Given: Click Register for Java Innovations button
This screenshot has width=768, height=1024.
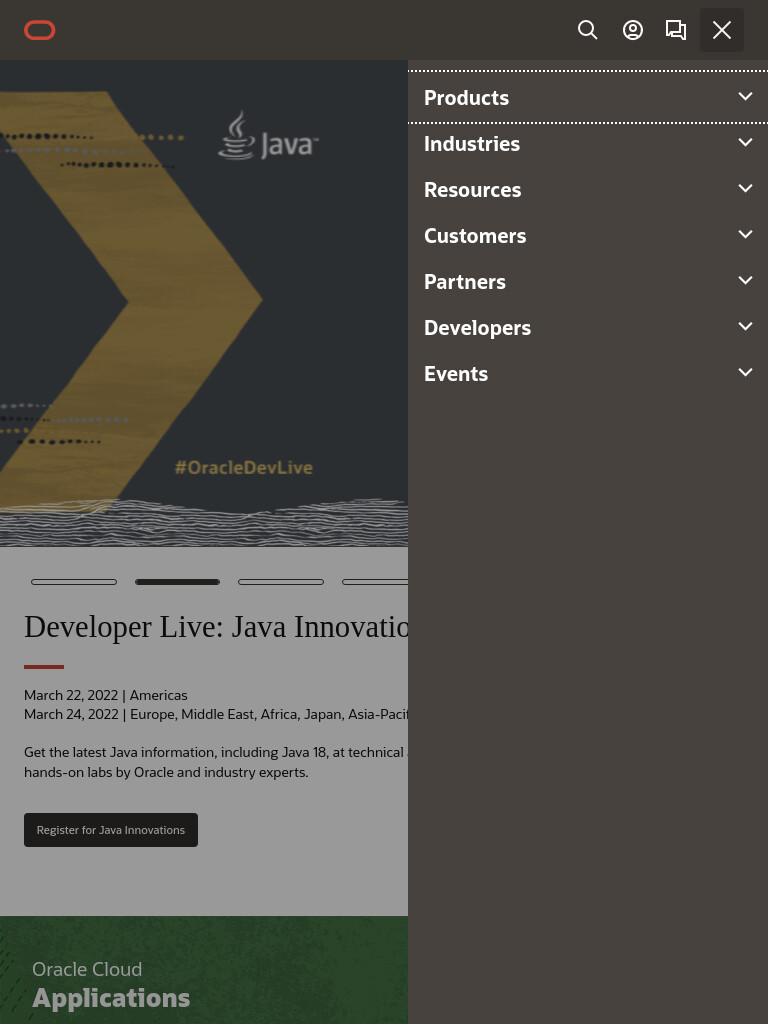Looking at the screenshot, I should pyautogui.click(x=111, y=830).
